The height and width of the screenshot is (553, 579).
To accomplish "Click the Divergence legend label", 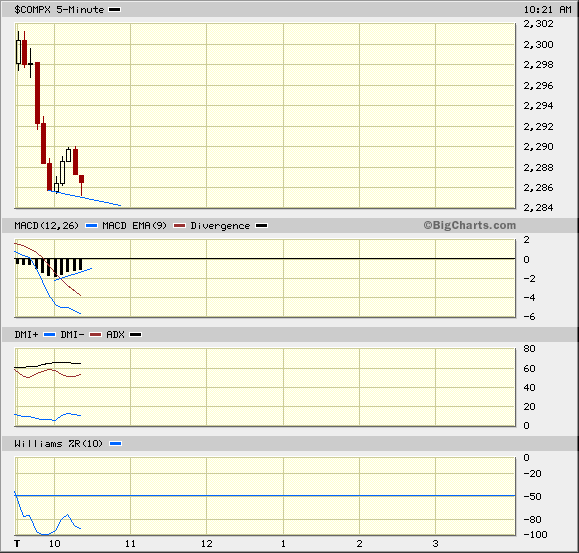I will point(220,226).
